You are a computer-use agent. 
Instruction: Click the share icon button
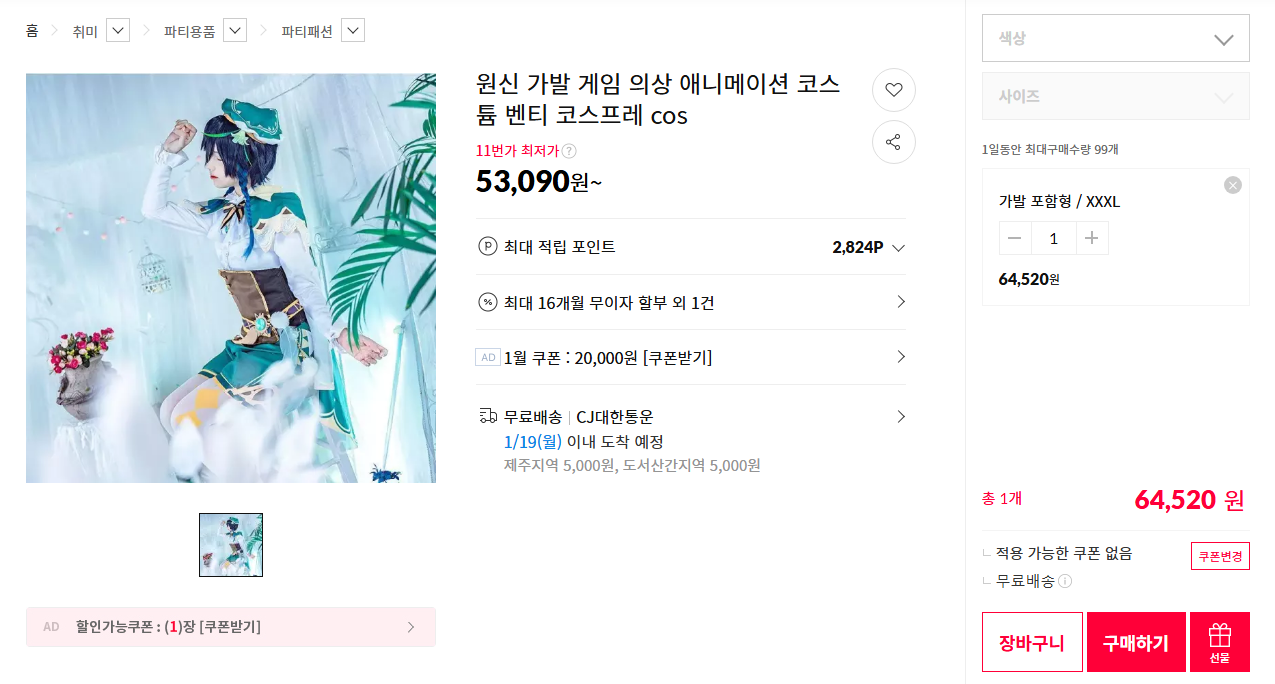pos(894,142)
